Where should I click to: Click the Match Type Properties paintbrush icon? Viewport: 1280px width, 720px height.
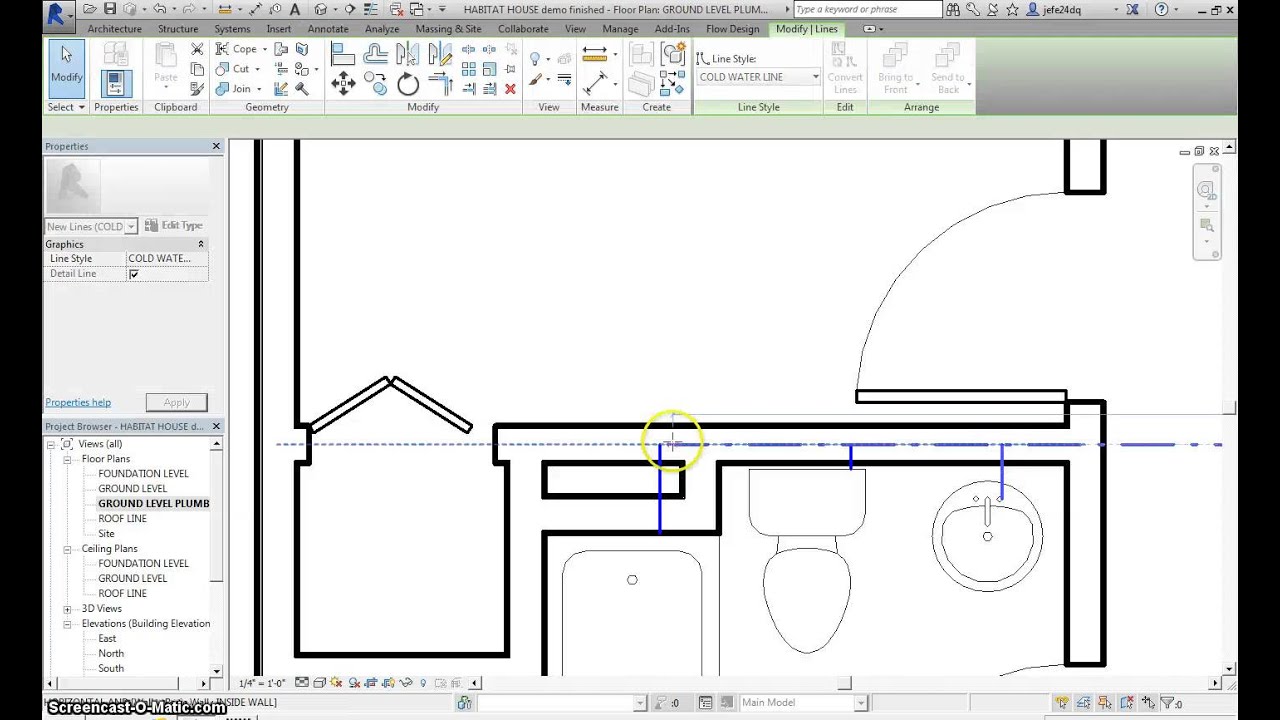[197, 89]
